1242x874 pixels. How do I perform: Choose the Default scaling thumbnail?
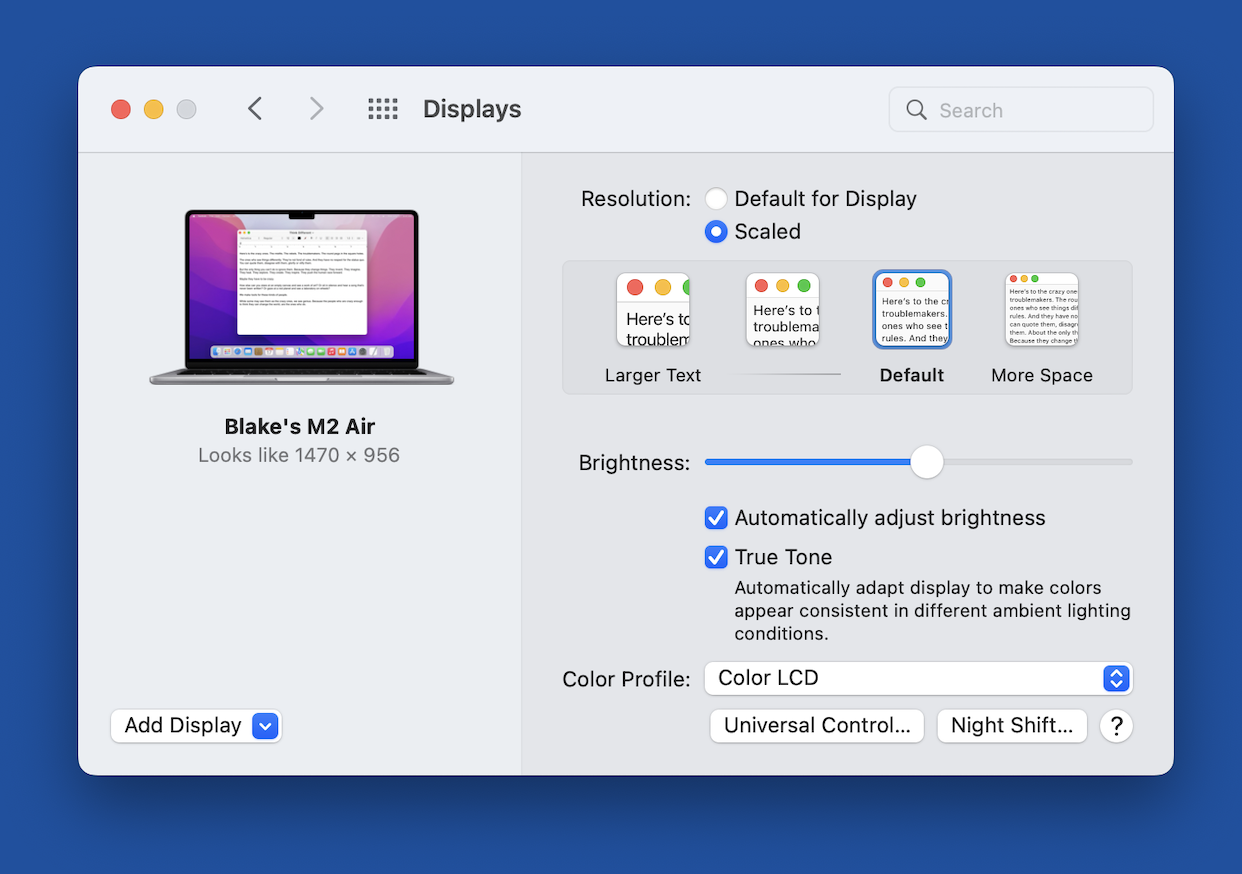(912, 310)
